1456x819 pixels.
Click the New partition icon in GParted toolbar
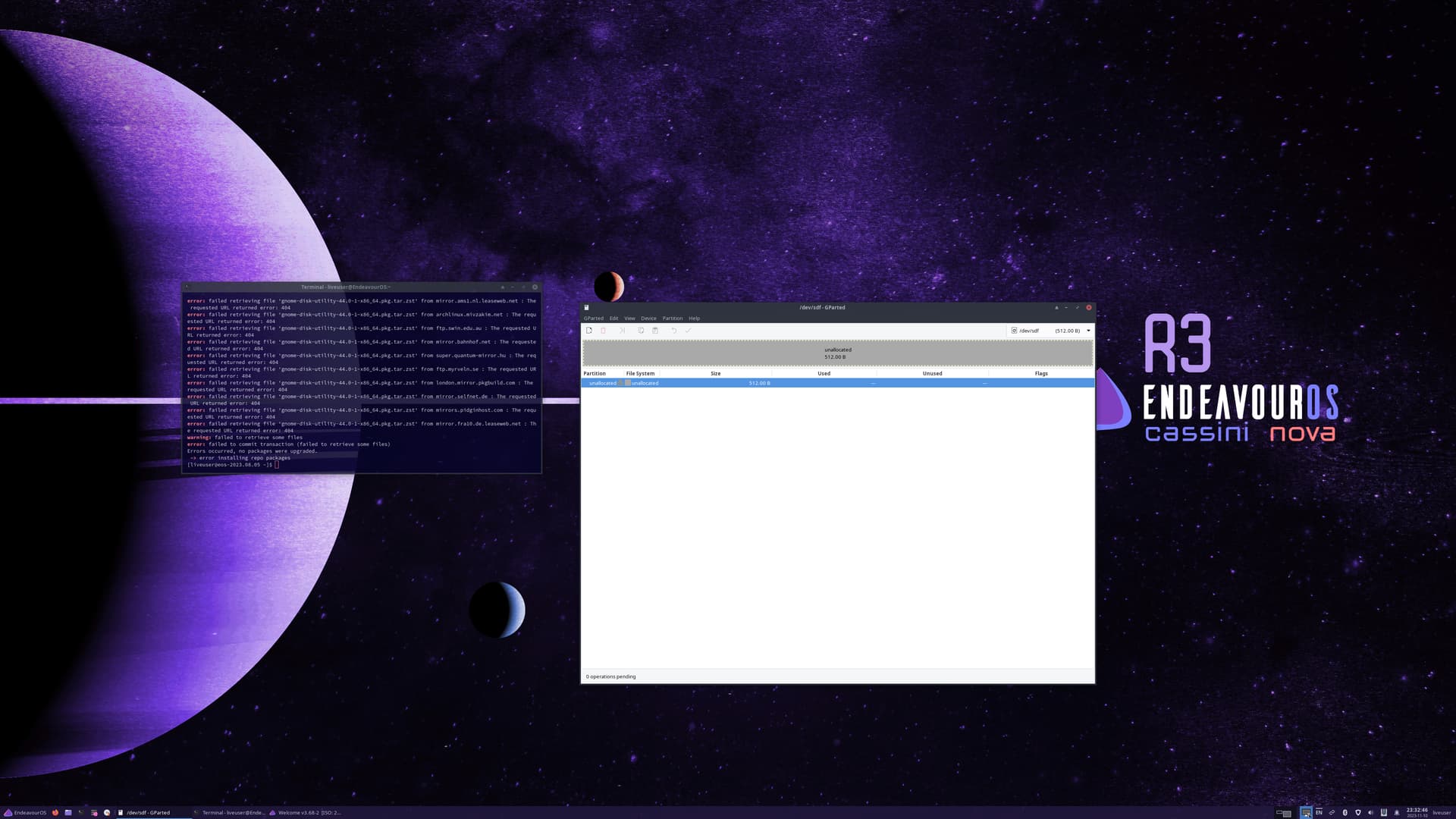(x=588, y=331)
